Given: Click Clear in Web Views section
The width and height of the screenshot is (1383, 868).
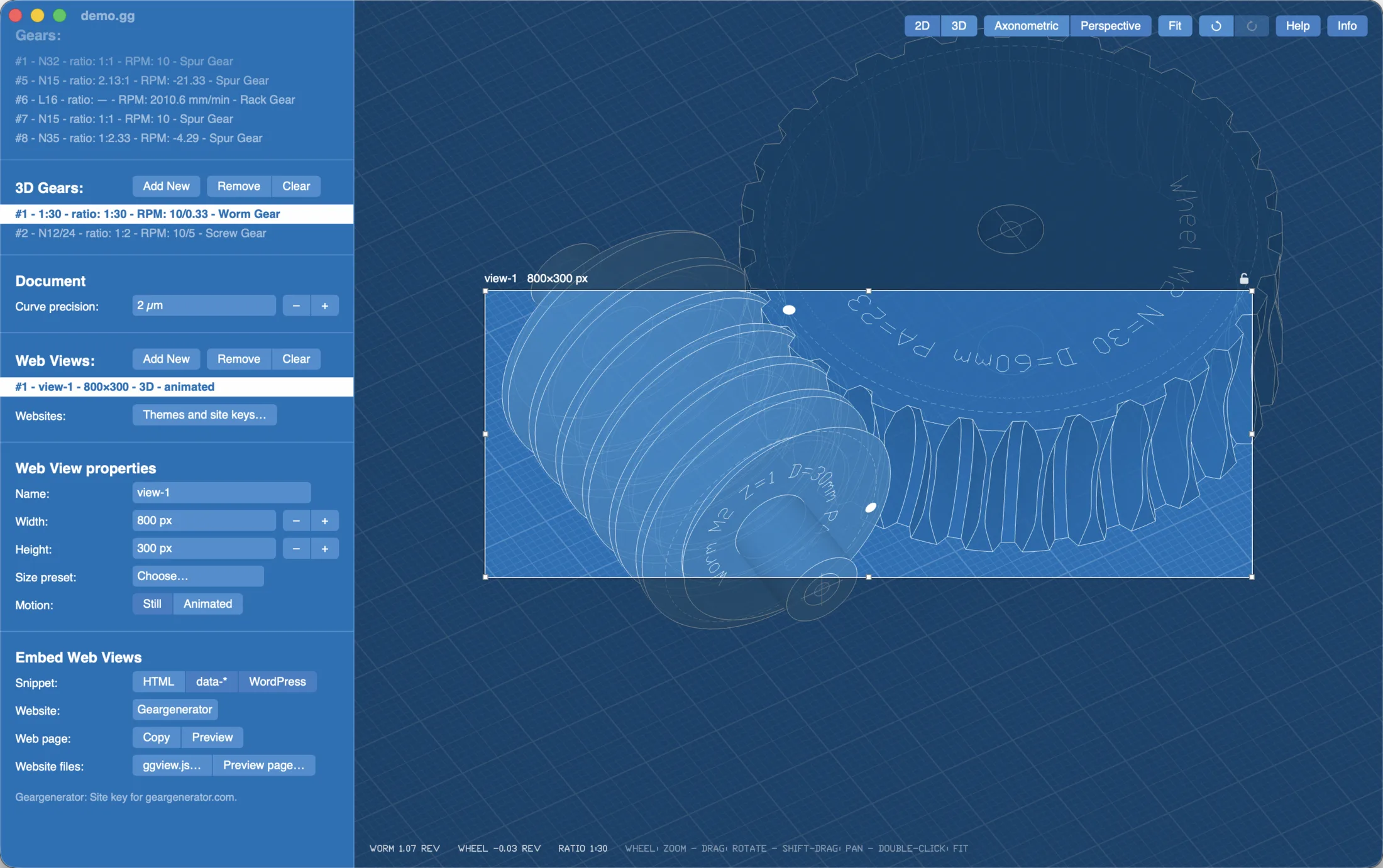Looking at the screenshot, I should 296,359.
